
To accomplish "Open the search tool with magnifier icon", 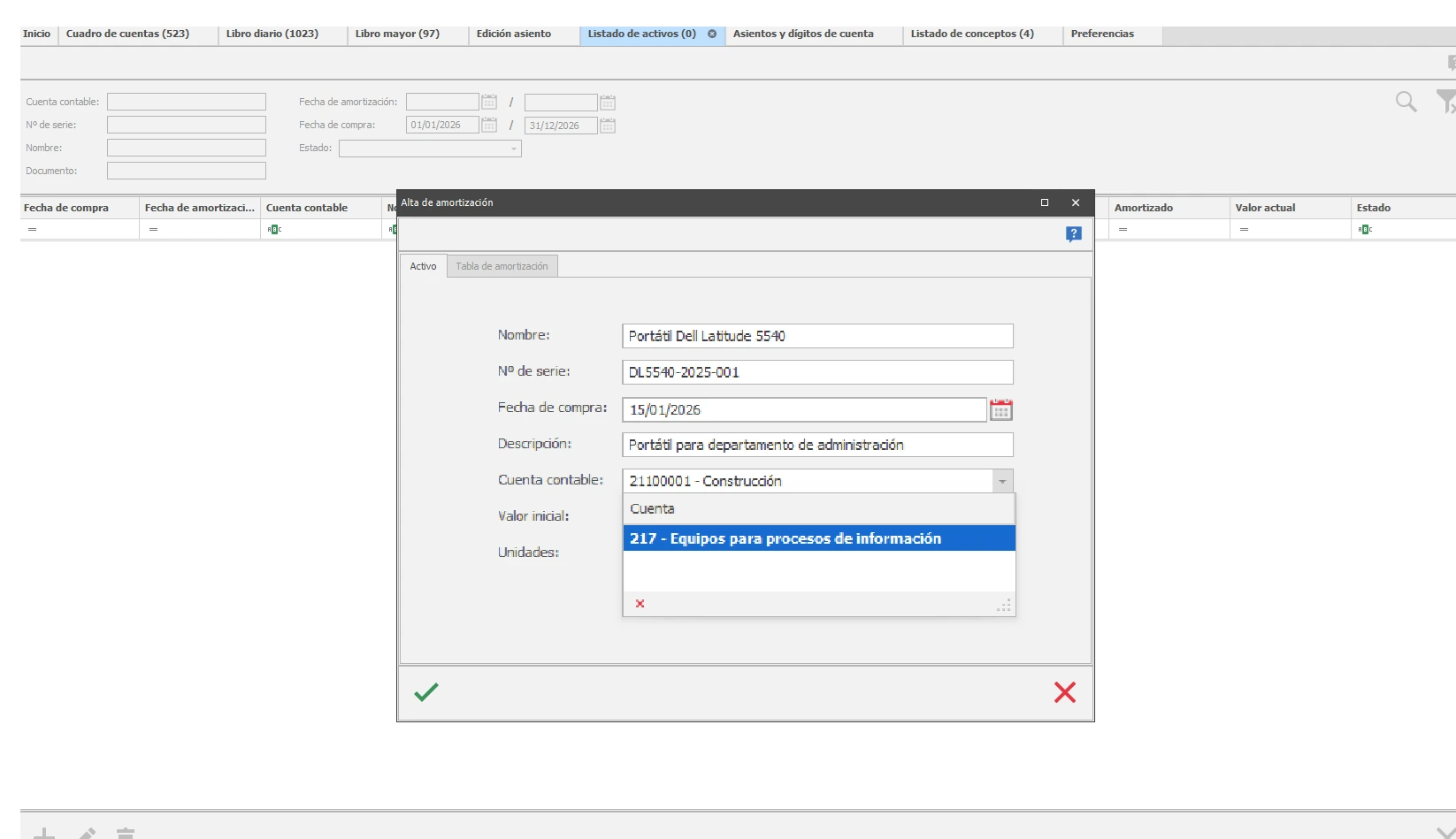I will [x=1407, y=102].
